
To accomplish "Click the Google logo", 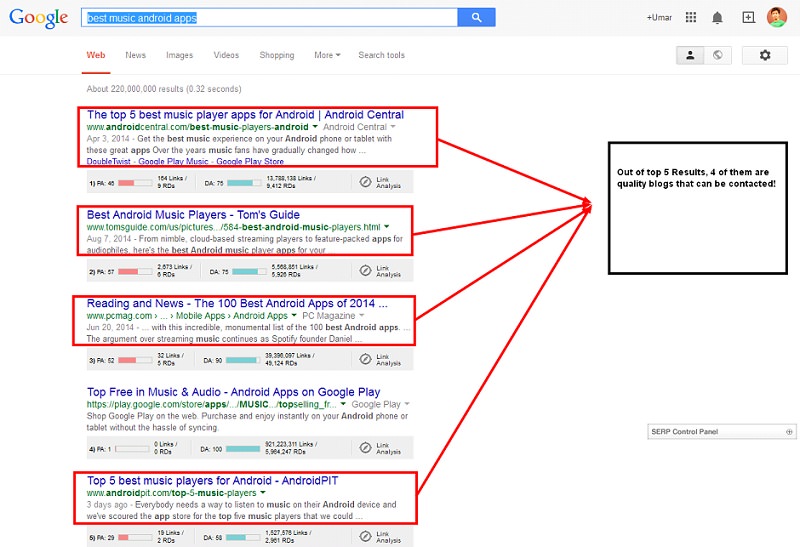I will 38,17.
